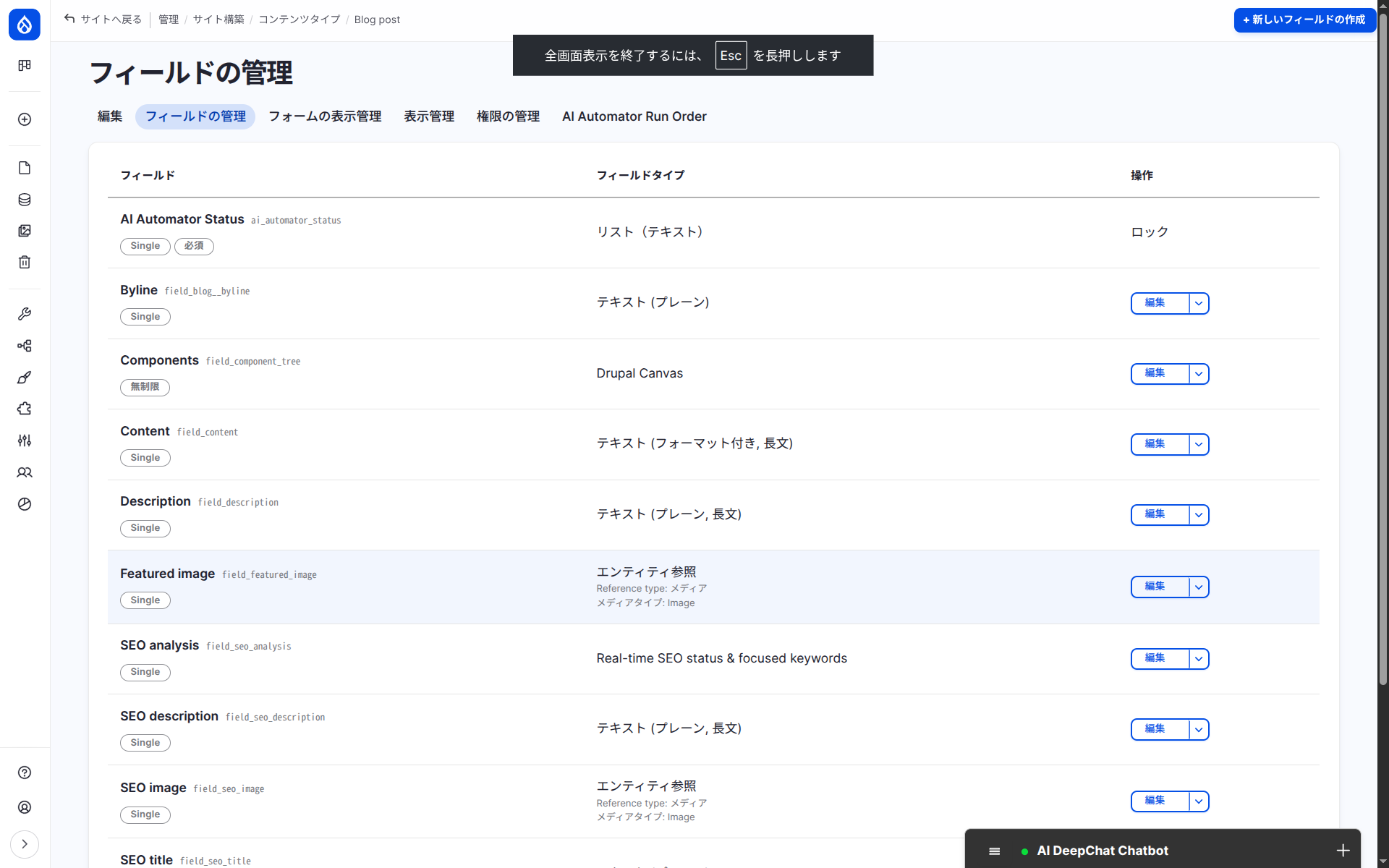Click the trash bin icon in sidebar
The height and width of the screenshot is (868, 1389).
click(x=25, y=262)
